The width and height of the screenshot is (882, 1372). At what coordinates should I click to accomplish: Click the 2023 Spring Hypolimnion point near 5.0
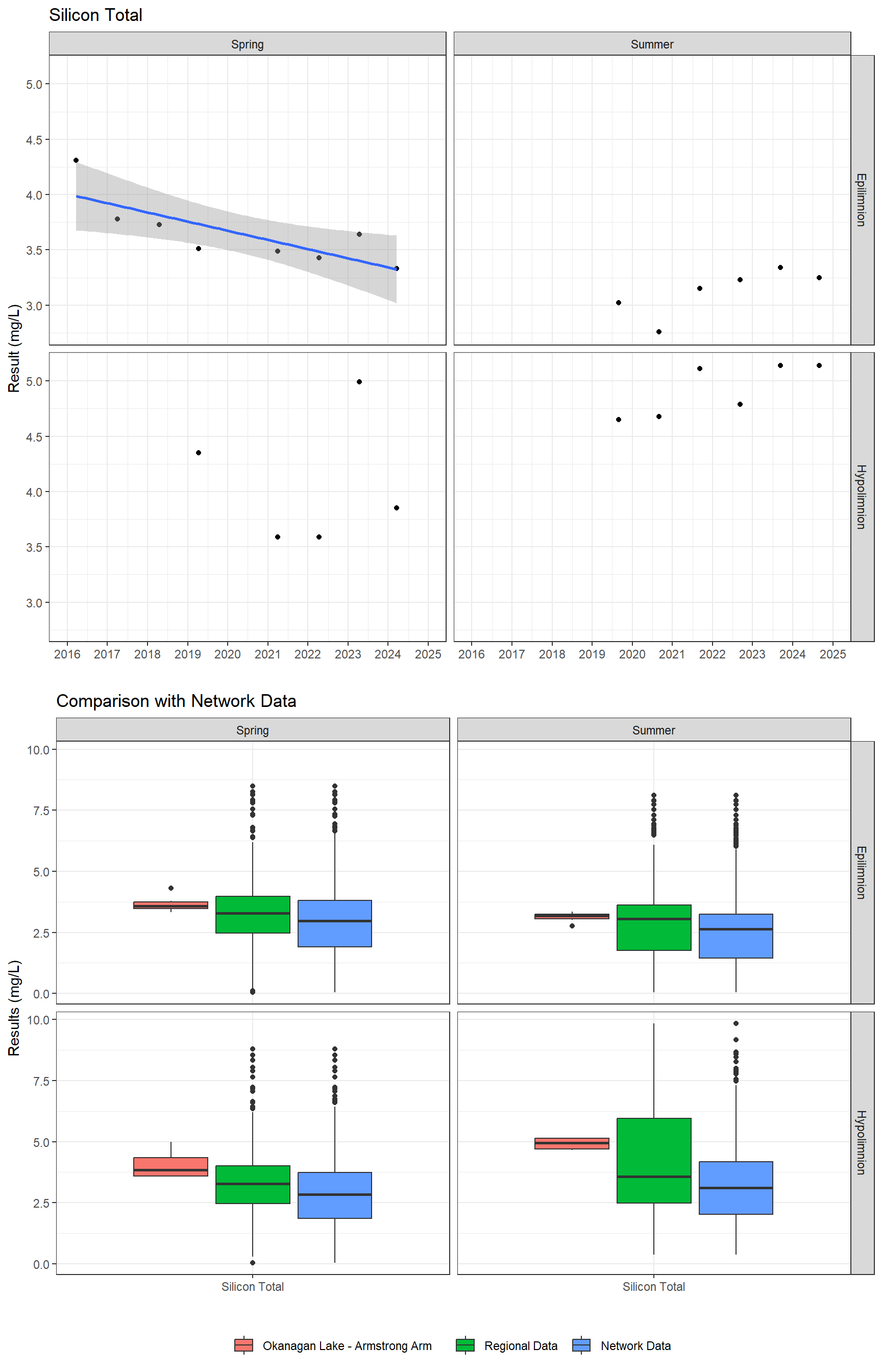pos(359,381)
